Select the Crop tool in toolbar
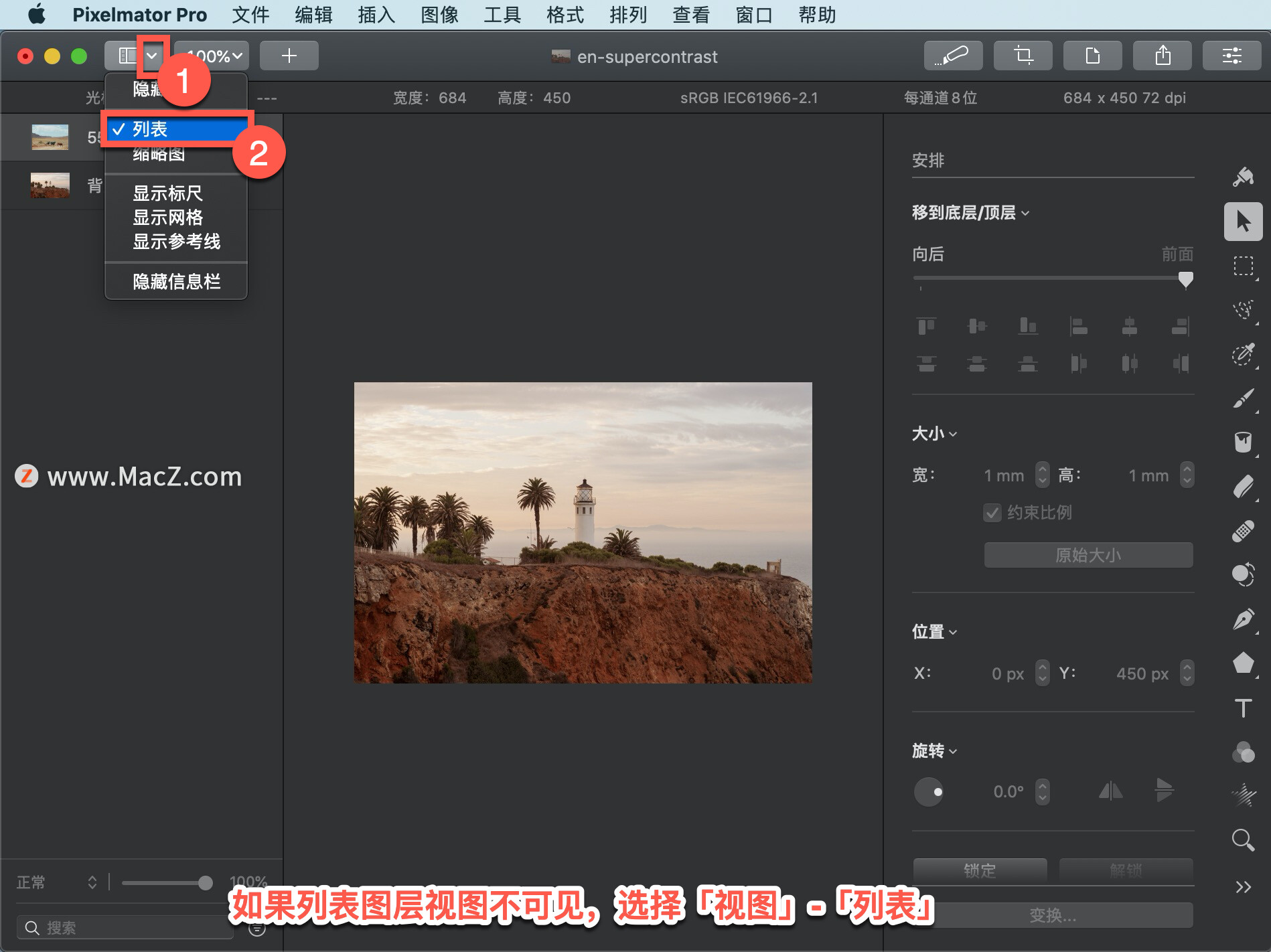The image size is (1271, 952). click(1023, 56)
